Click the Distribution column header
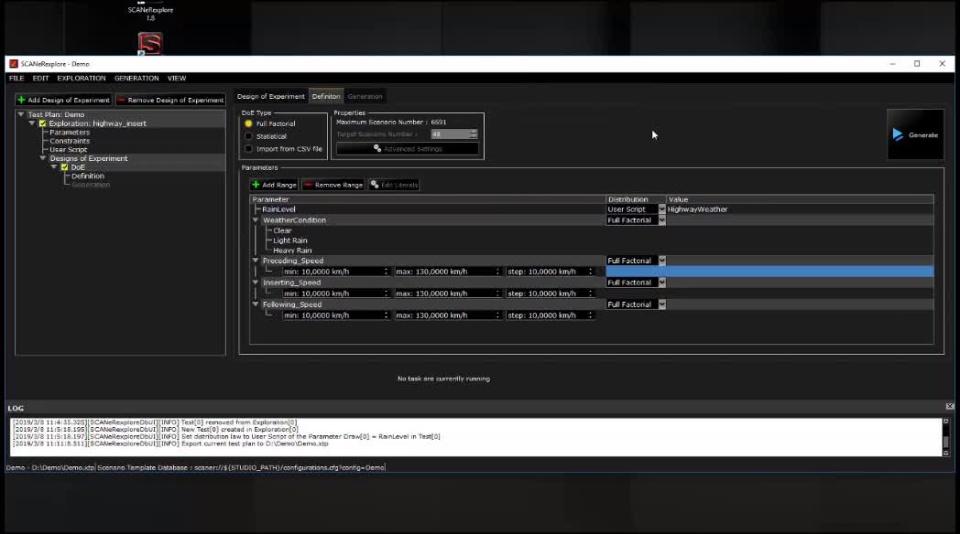960x534 pixels. click(x=636, y=200)
